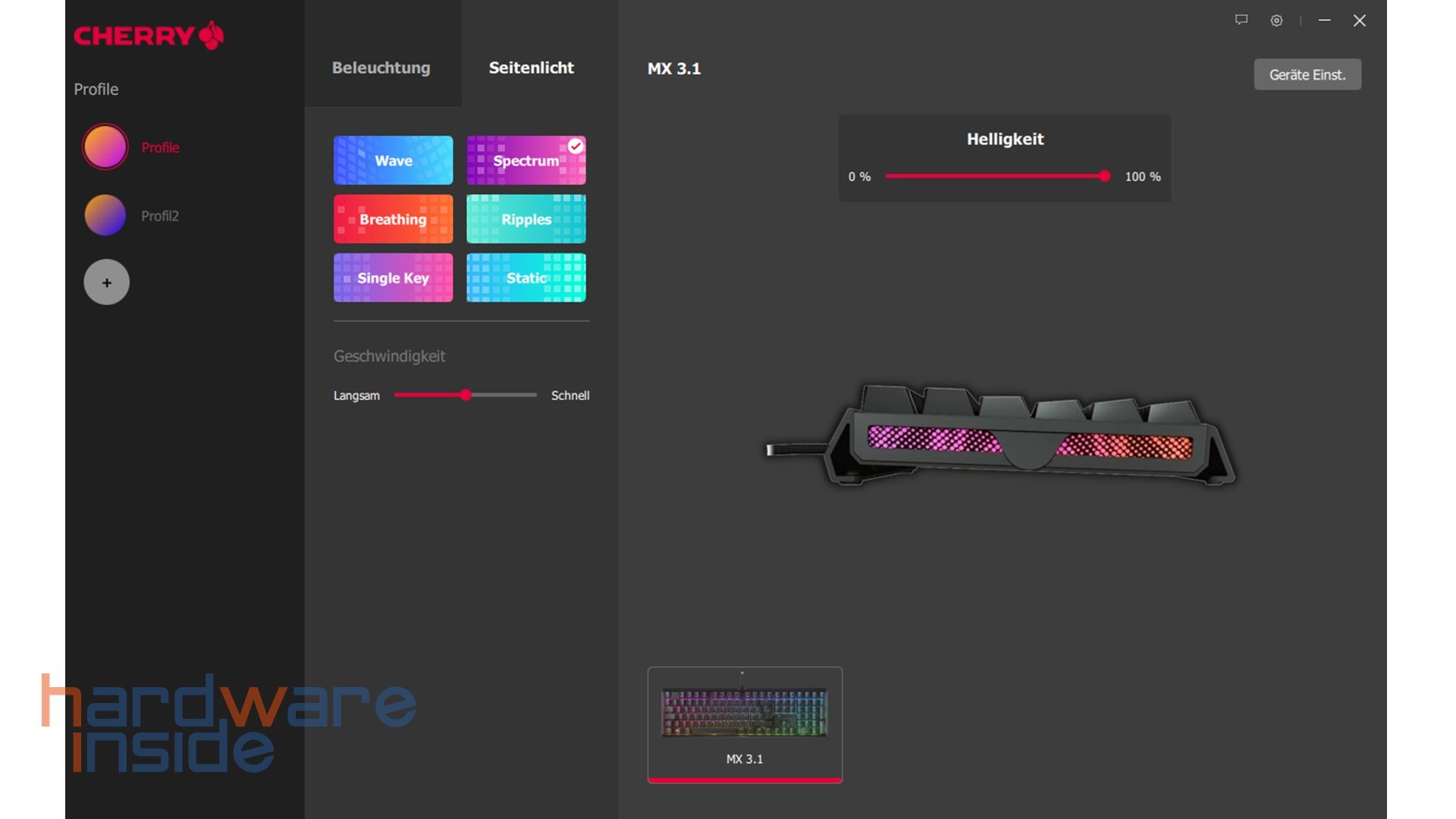Drag Geschwindigkeit slider toward Schnell
The image size is (1456, 819).
pyautogui.click(x=465, y=395)
